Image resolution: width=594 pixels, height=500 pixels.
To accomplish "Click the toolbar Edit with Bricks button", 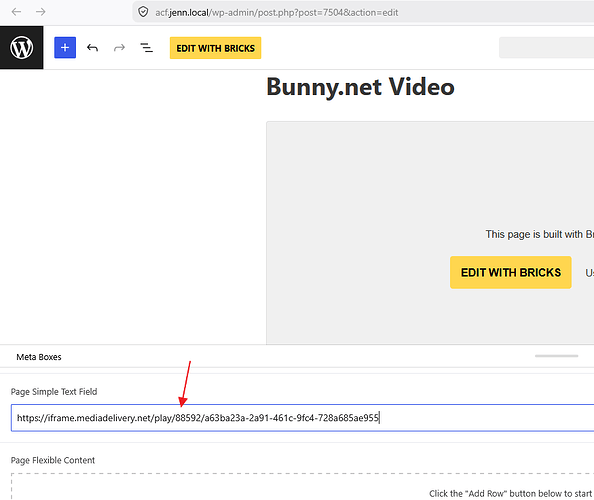I will tap(216, 48).
